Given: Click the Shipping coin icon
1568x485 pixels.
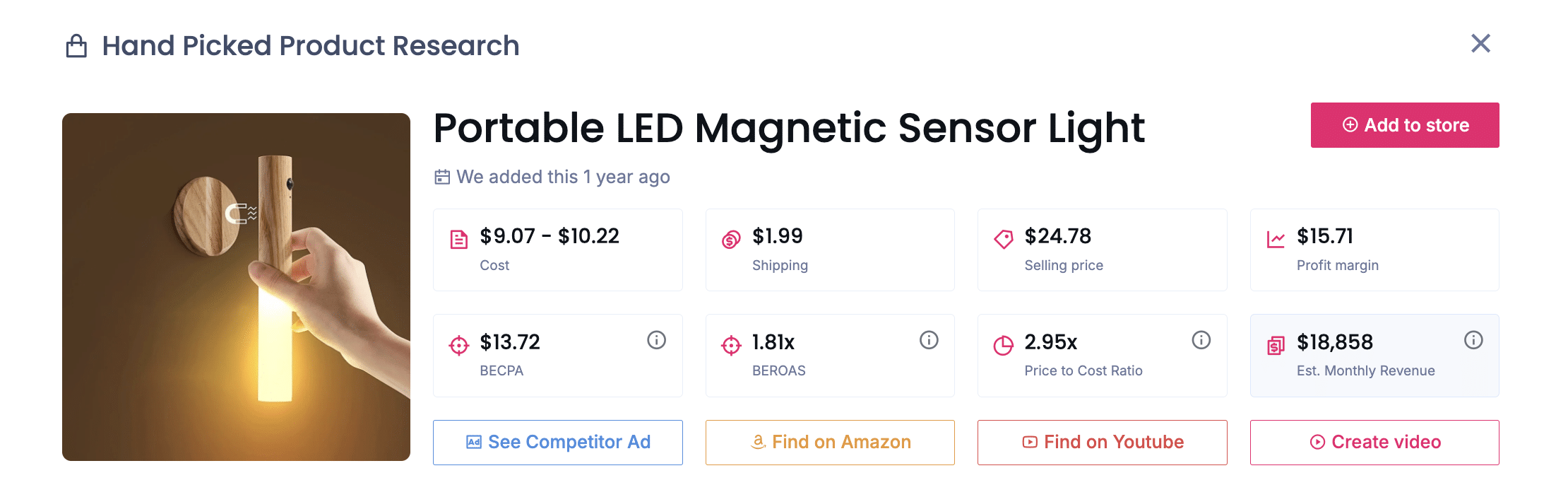Looking at the screenshot, I should click(732, 238).
